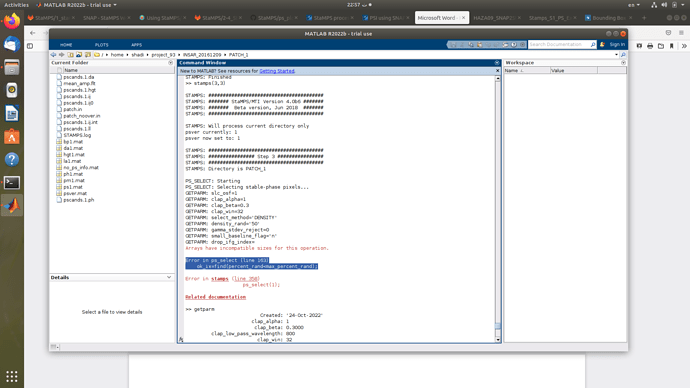Open the stamps error link

pos(220,279)
